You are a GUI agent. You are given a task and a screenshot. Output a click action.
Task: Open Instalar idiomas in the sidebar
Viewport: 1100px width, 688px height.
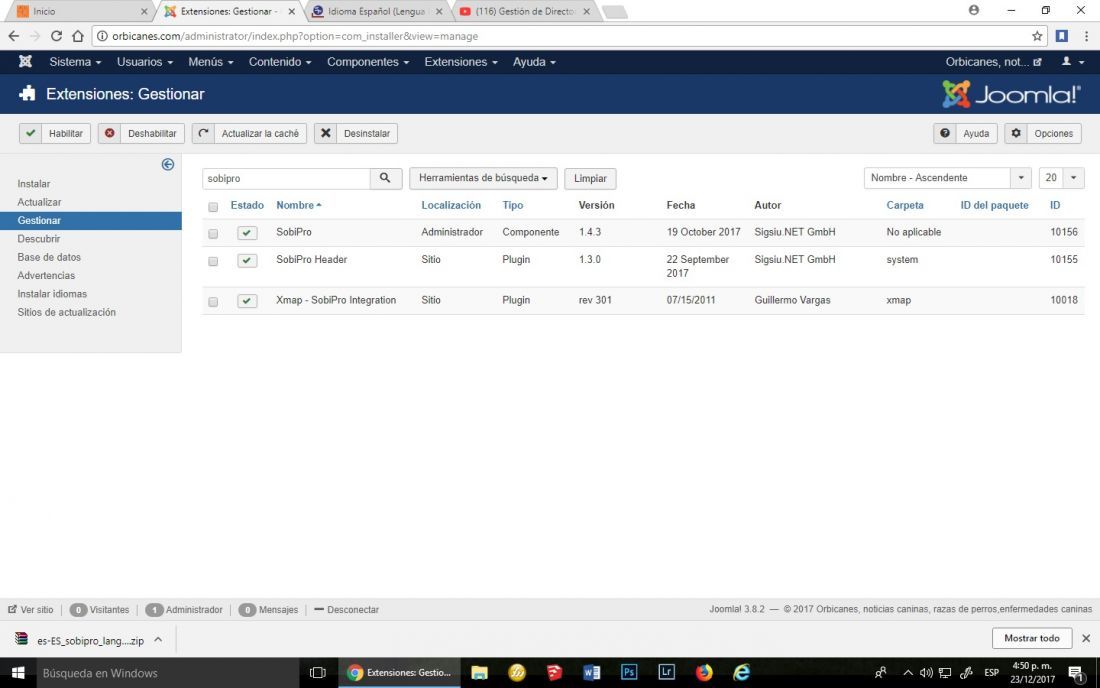tap(53, 294)
